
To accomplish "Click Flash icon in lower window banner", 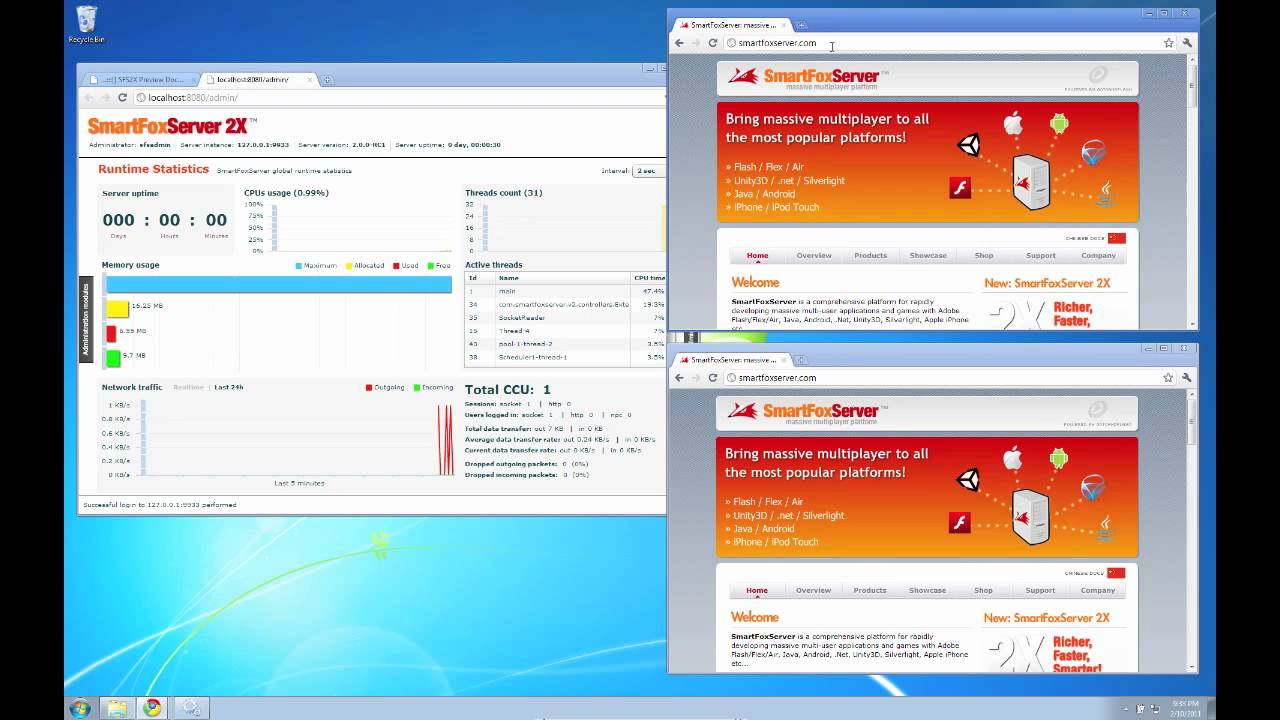I will pyautogui.click(x=959, y=522).
